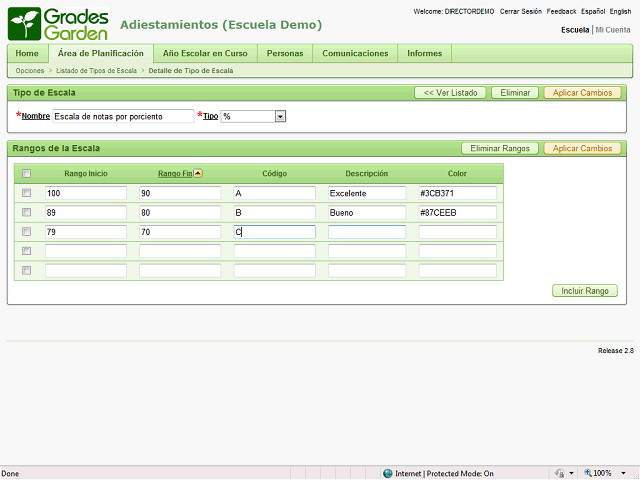Sort by Rango Fin column header
The width and height of the screenshot is (640, 480).
click(175, 173)
